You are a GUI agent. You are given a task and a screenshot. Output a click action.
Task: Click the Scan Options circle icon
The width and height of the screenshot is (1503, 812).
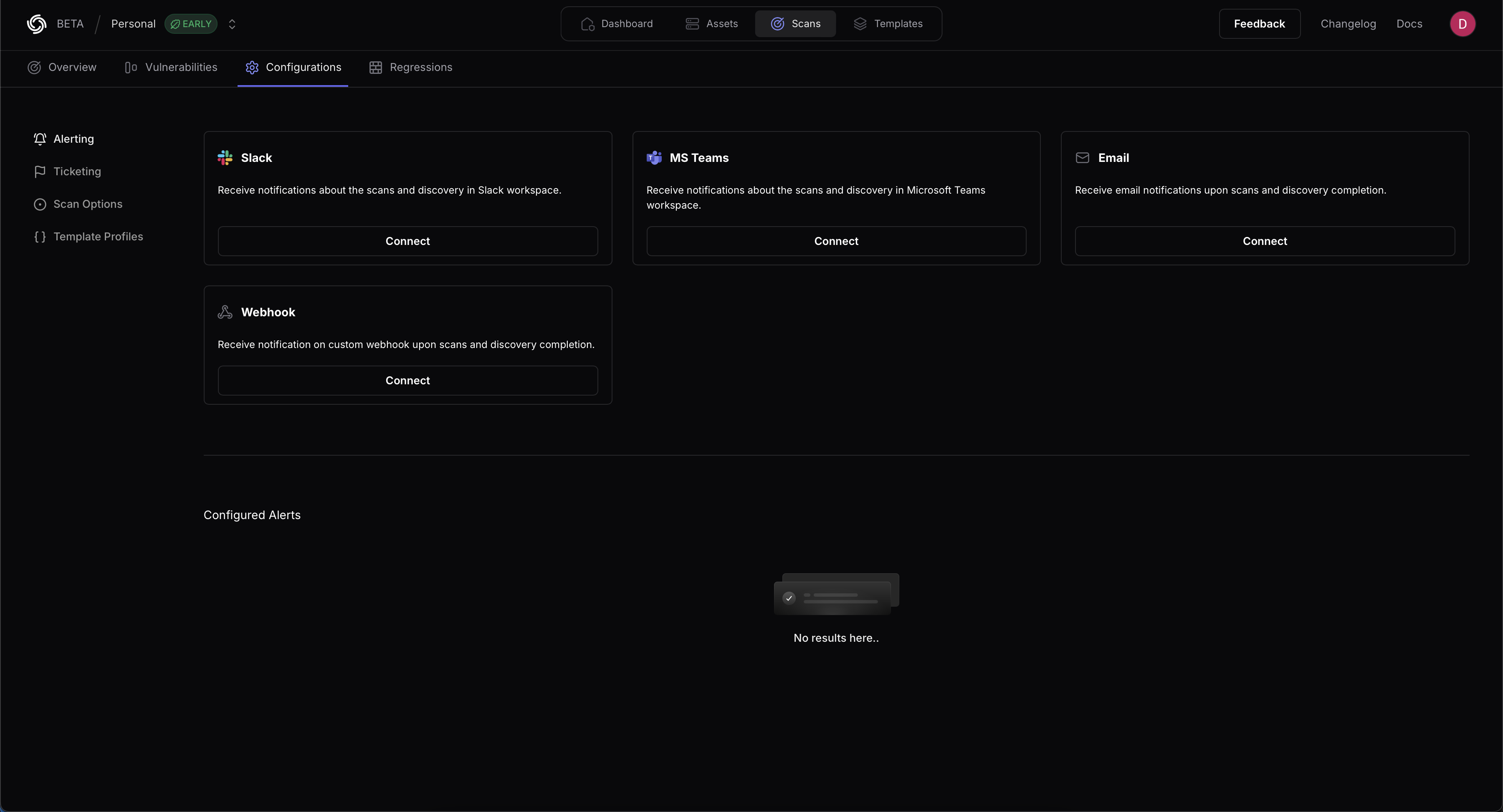click(40, 204)
